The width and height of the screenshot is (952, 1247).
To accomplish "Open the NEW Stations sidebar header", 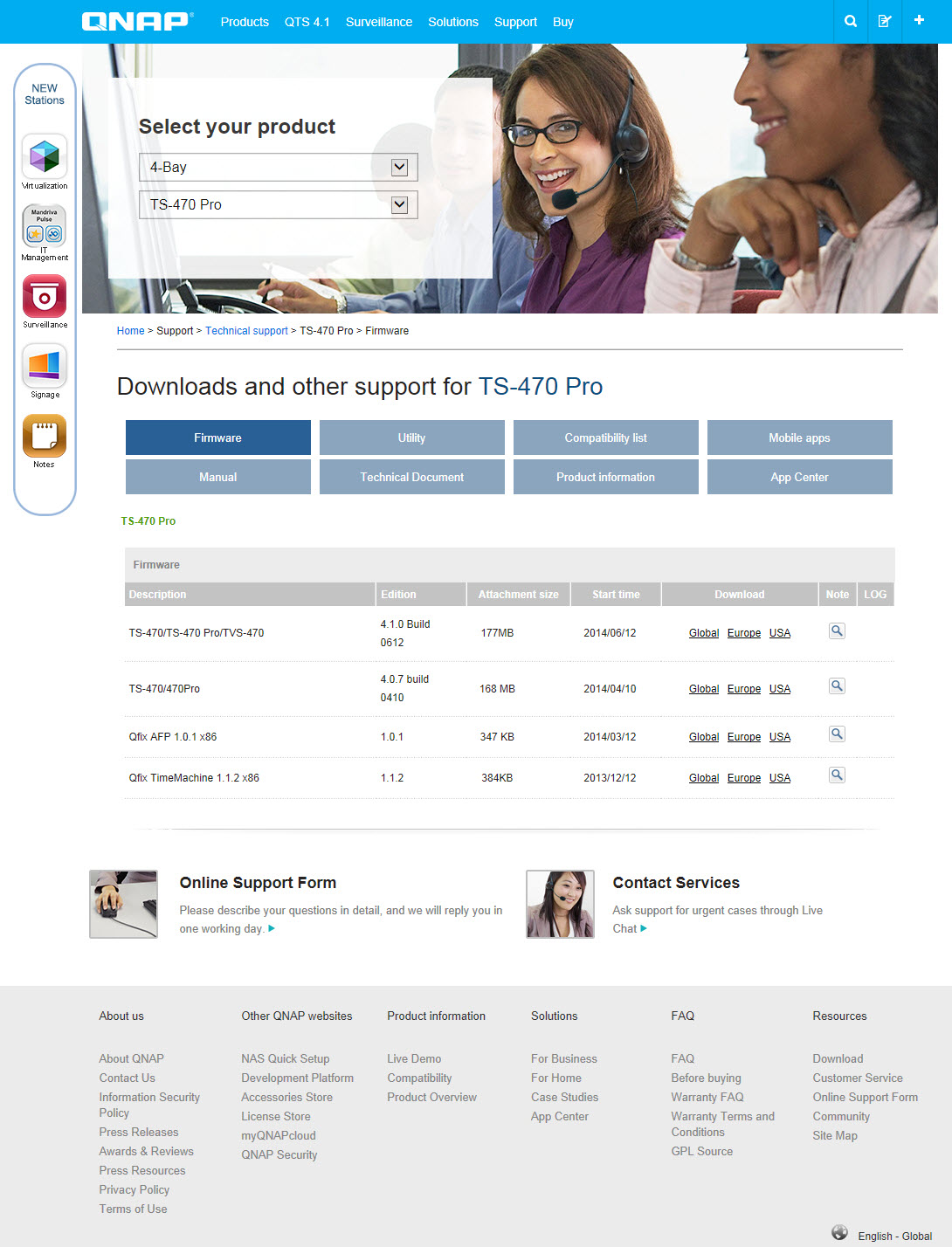I will pyautogui.click(x=45, y=94).
